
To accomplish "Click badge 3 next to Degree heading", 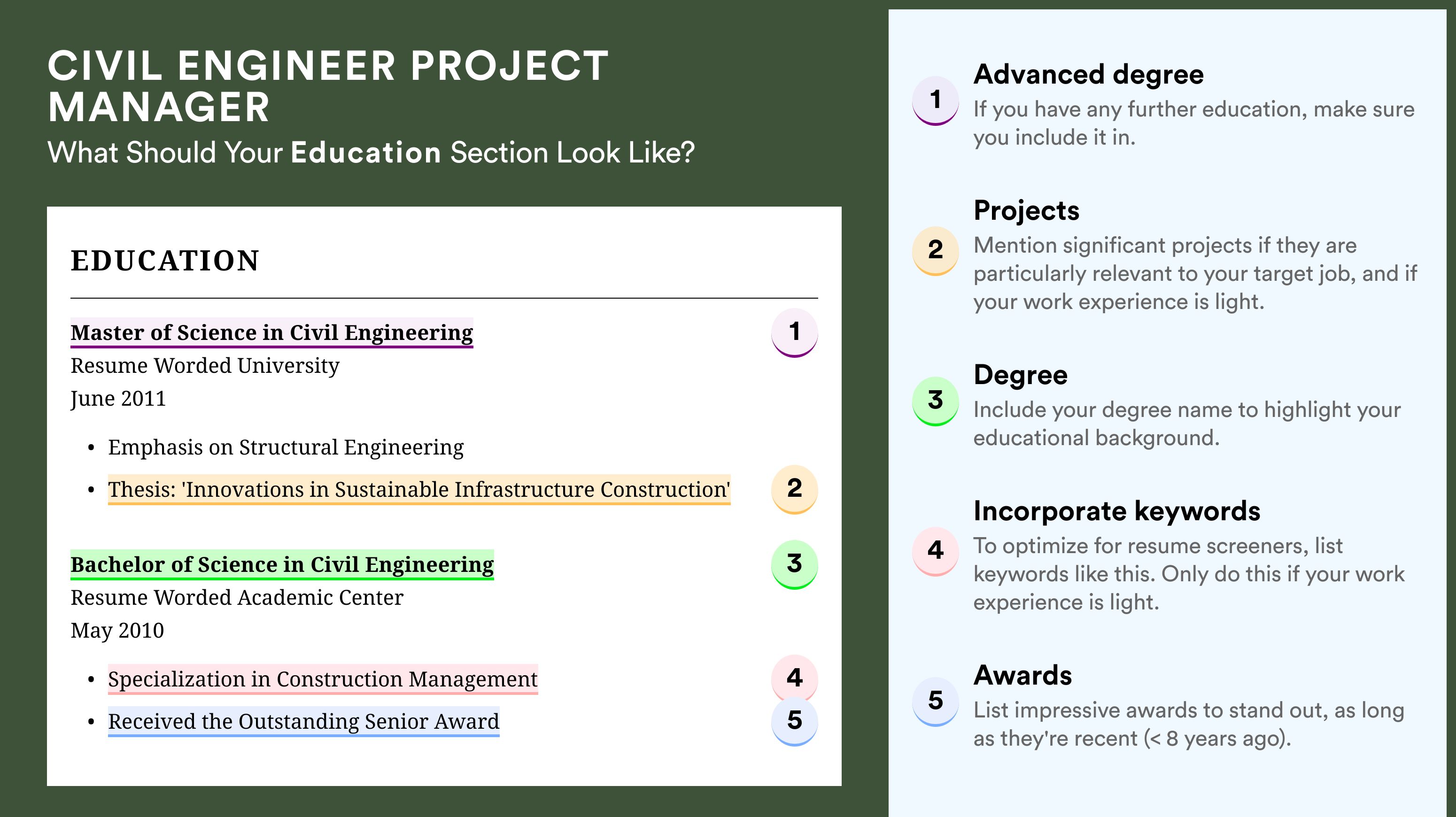I will (x=936, y=401).
